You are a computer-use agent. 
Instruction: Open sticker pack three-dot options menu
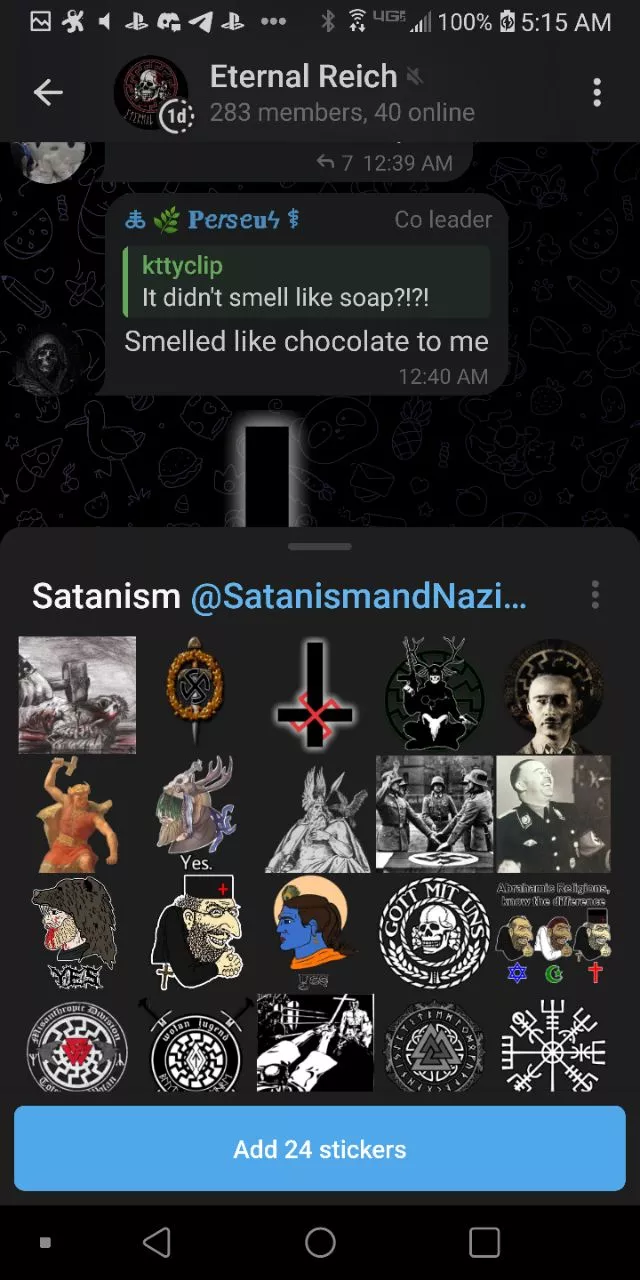click(x=595, y=595)
